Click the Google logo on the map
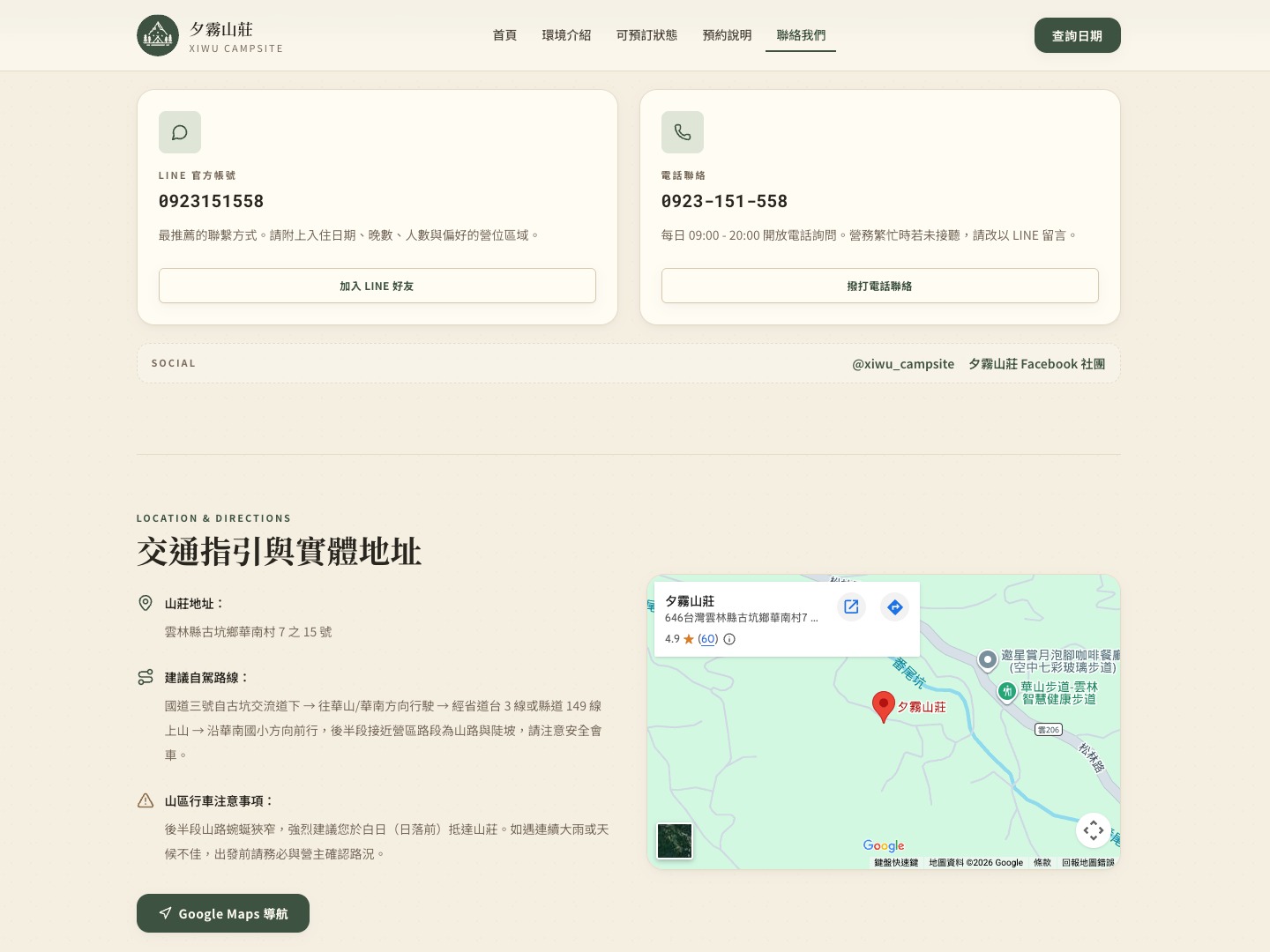1270x952 pixels. tap(884, 845)
